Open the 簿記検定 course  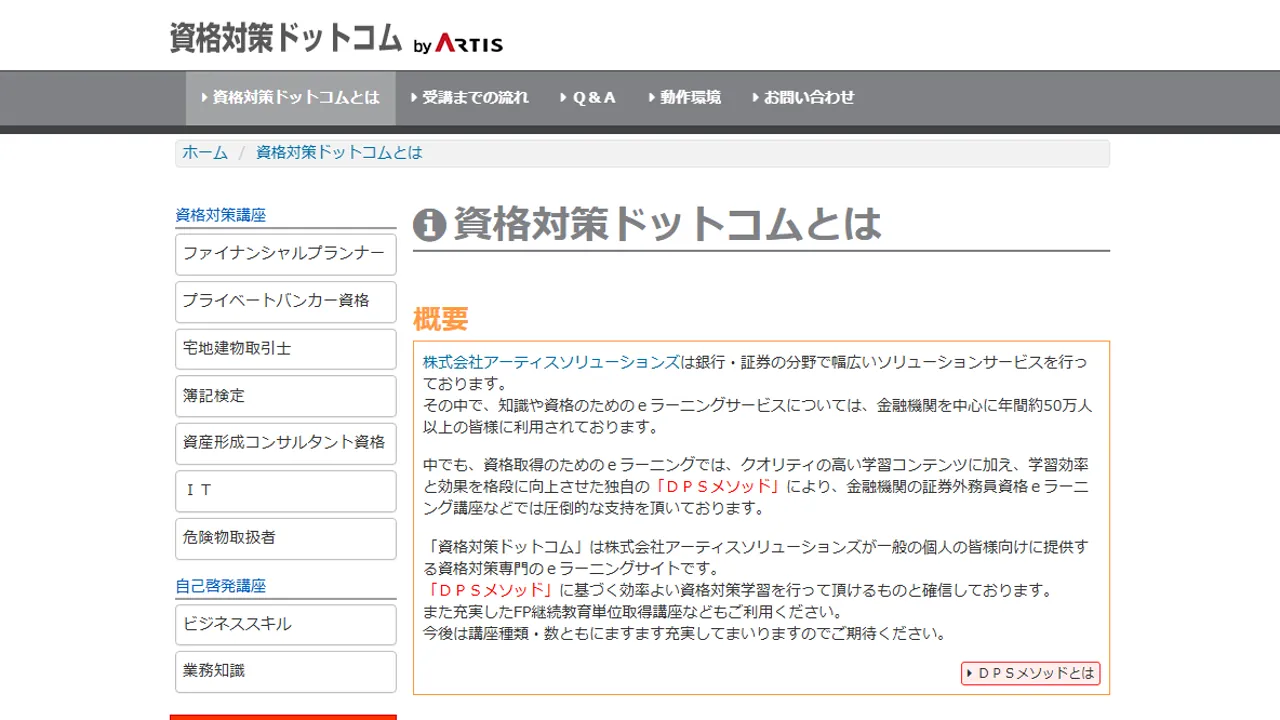(x=286, y=396)
